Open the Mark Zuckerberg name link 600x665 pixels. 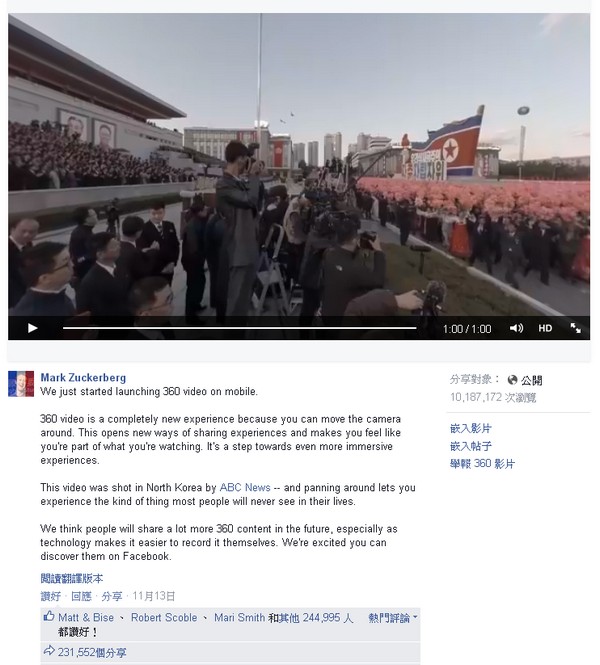tap(83, 377)
